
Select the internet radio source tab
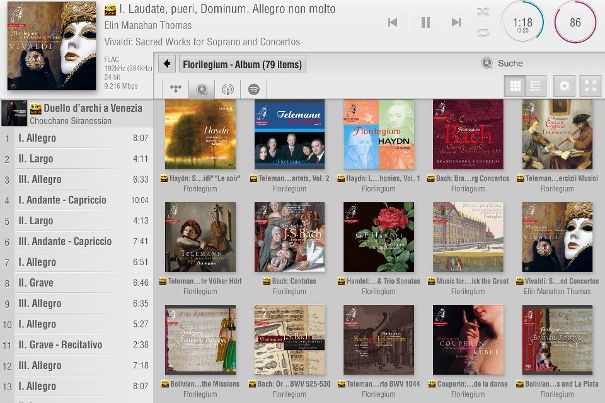(x=228, y=89)
